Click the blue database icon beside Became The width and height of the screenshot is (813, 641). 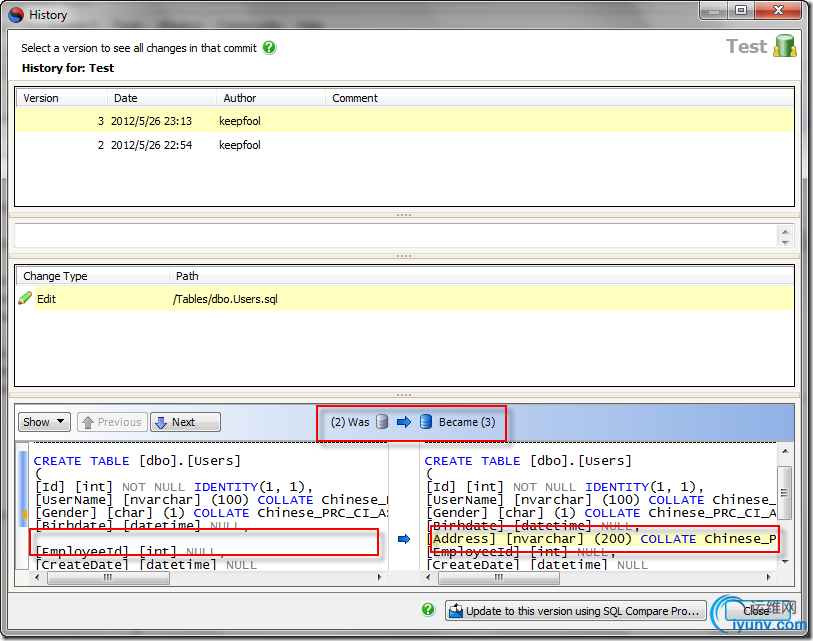point(426,422)
